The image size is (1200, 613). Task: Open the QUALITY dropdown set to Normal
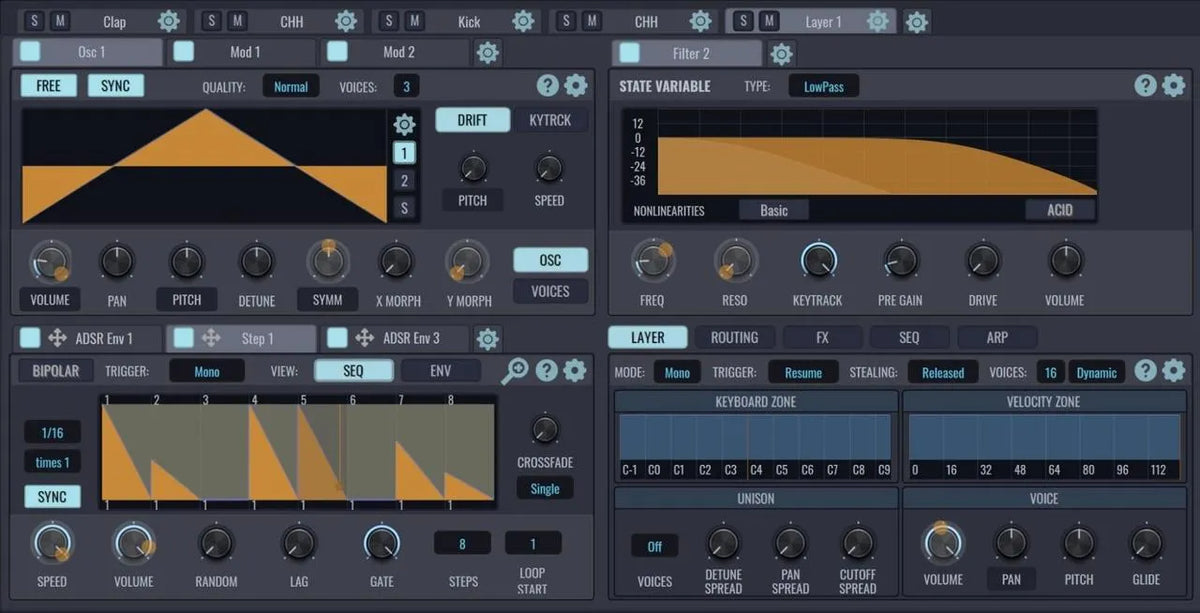click(291, 86)
